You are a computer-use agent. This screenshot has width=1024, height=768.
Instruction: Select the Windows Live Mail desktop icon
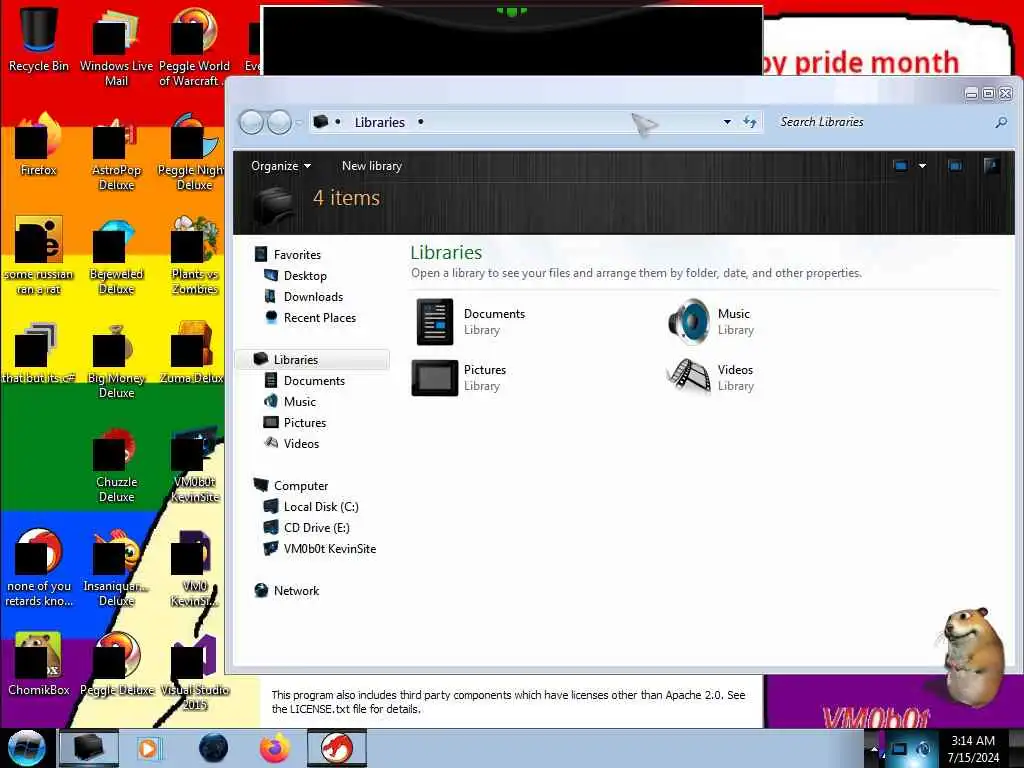click(116, 47)
